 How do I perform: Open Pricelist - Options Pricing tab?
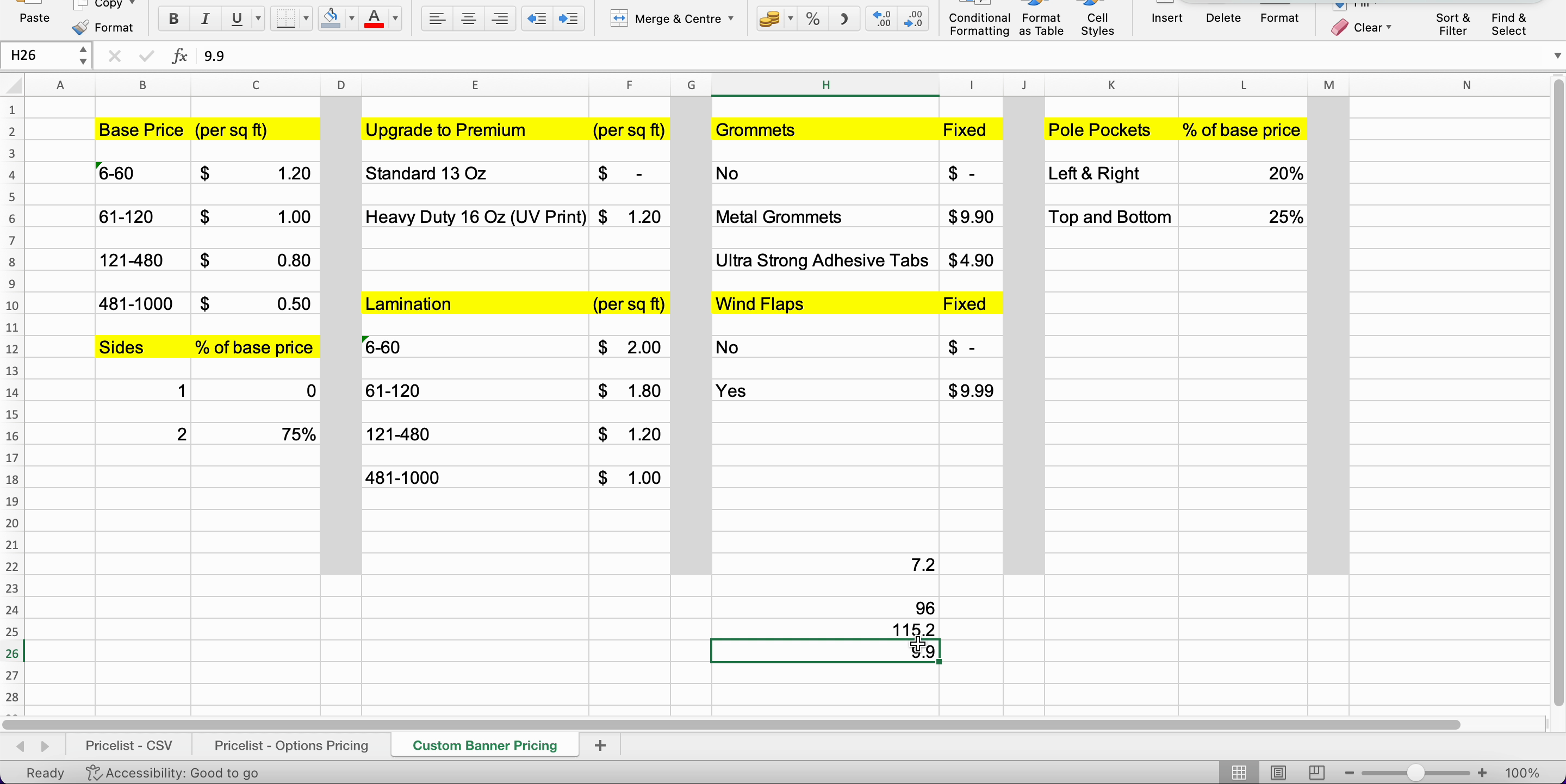pos(290,745)
